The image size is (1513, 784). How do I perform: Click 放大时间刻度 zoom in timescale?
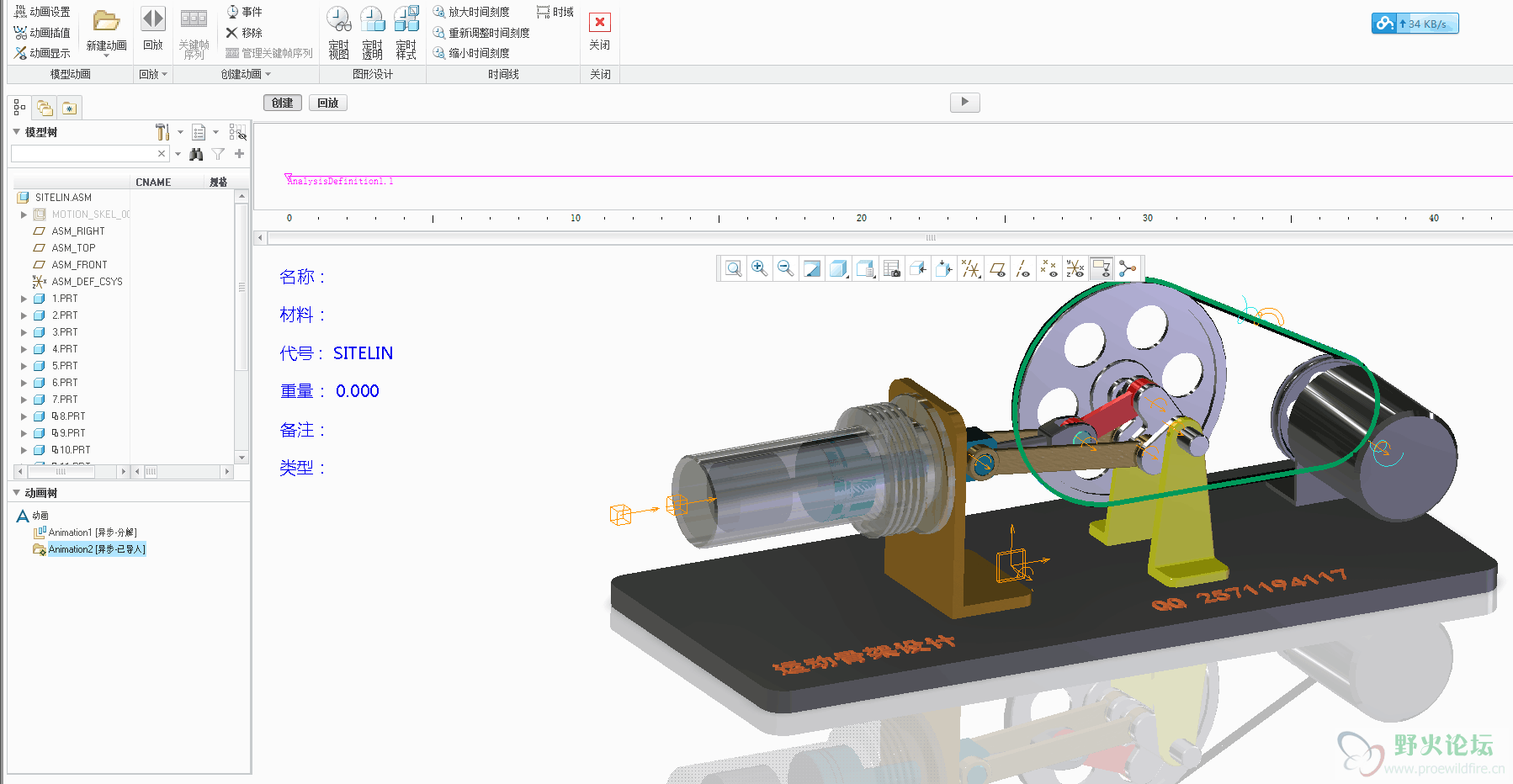coord(471,12)
